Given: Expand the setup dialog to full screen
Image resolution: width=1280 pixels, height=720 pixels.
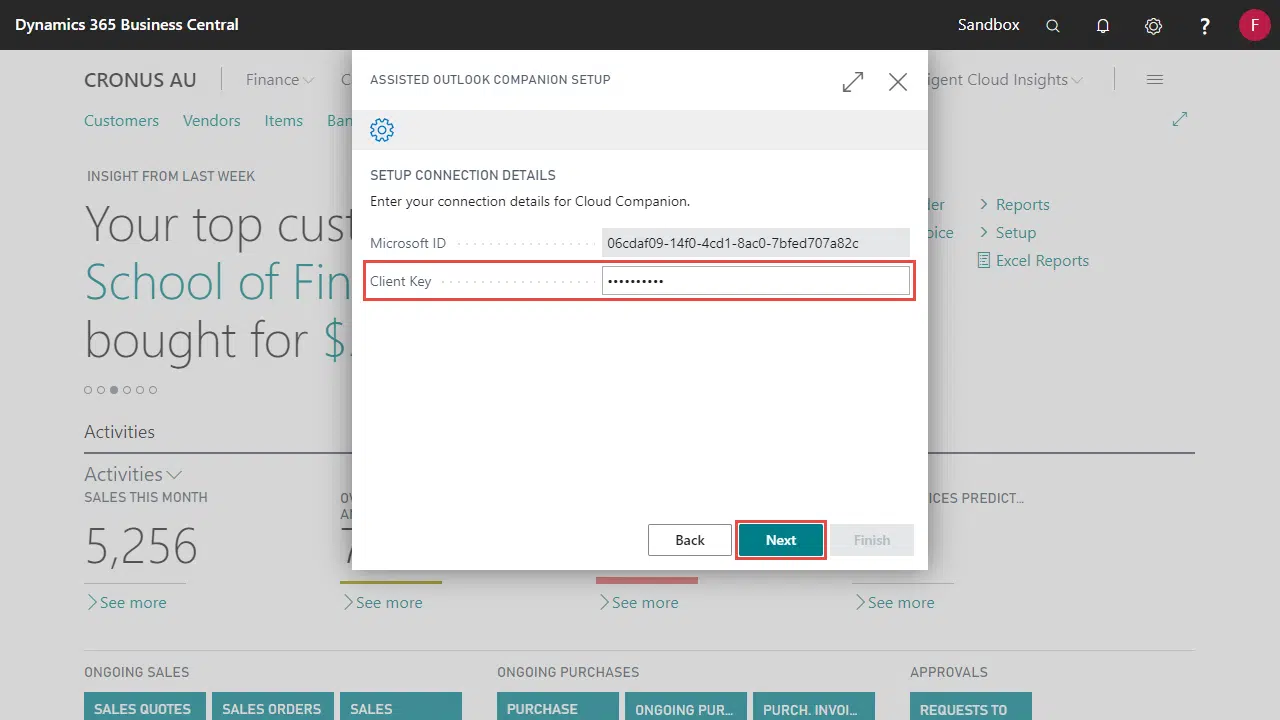Looking at the screenshot, I should pos(853,82).
